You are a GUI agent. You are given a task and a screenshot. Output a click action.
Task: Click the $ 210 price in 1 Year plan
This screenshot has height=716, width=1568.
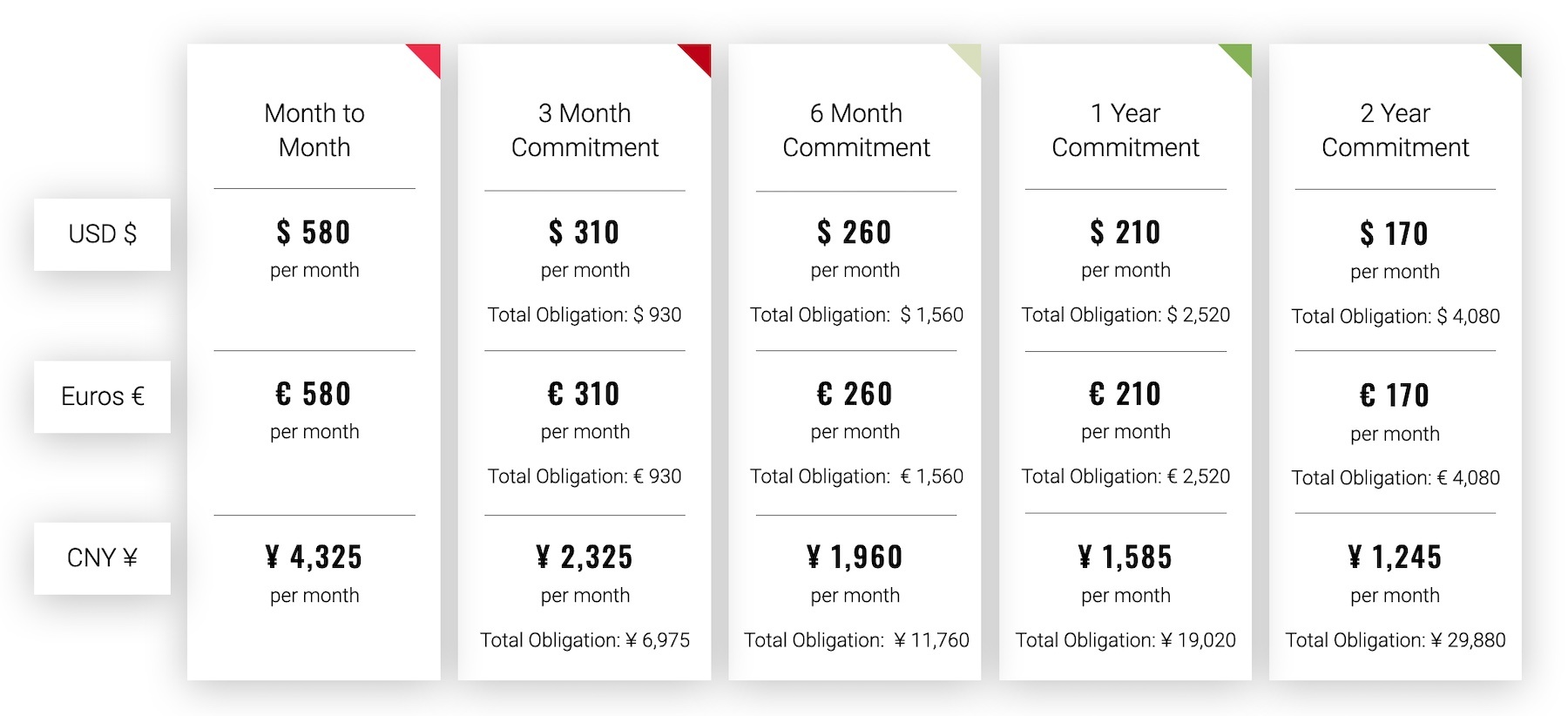tap(1125, 233)
